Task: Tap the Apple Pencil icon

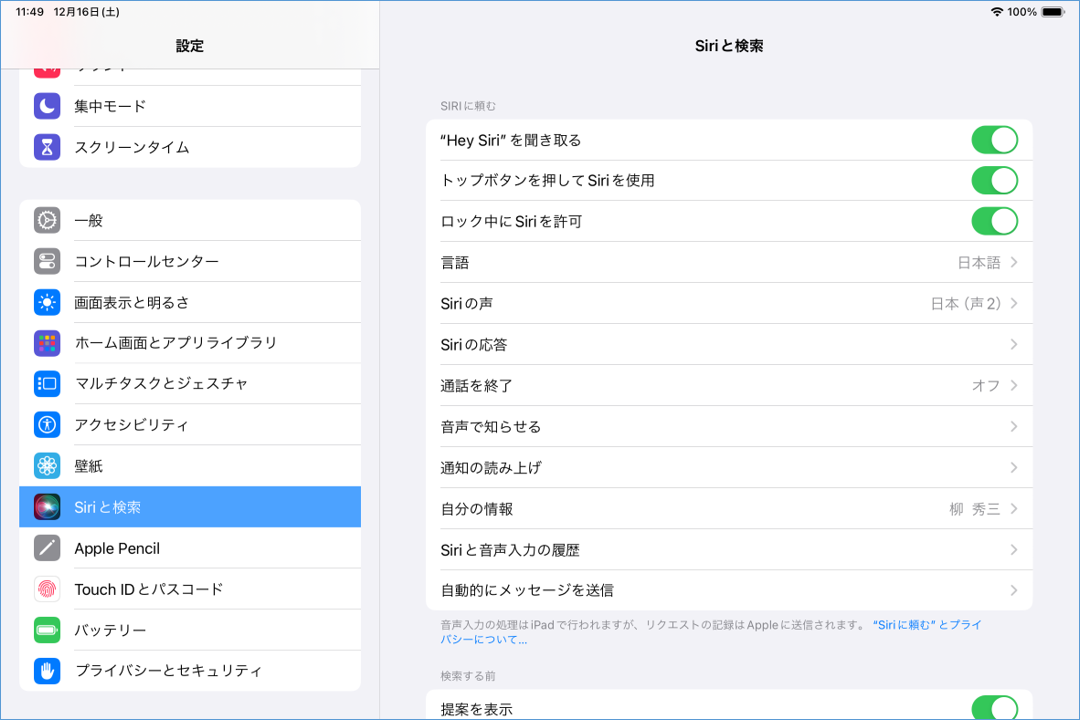Action: [47, 548]
